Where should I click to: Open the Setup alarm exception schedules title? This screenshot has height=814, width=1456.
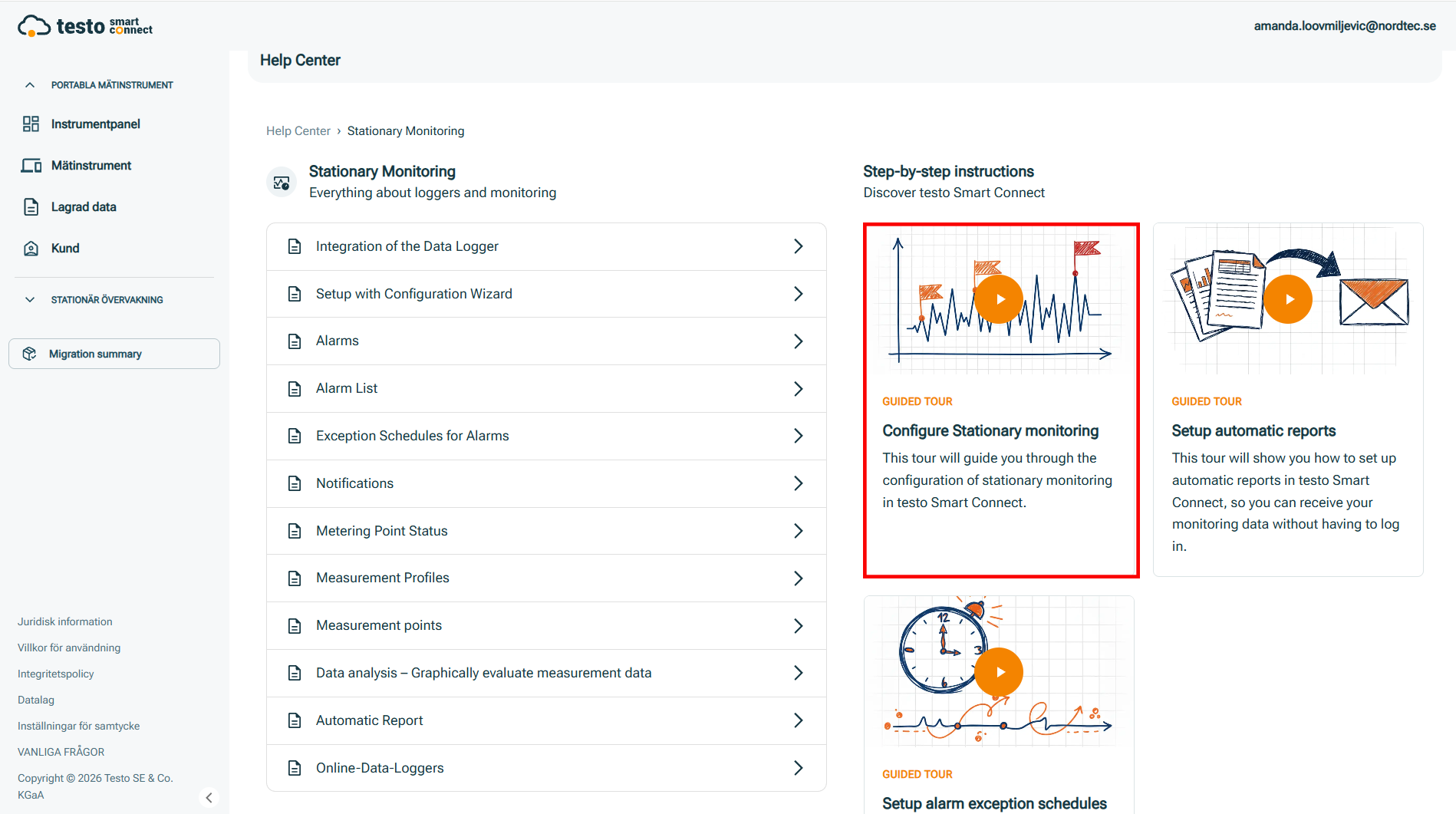(994, 803)
